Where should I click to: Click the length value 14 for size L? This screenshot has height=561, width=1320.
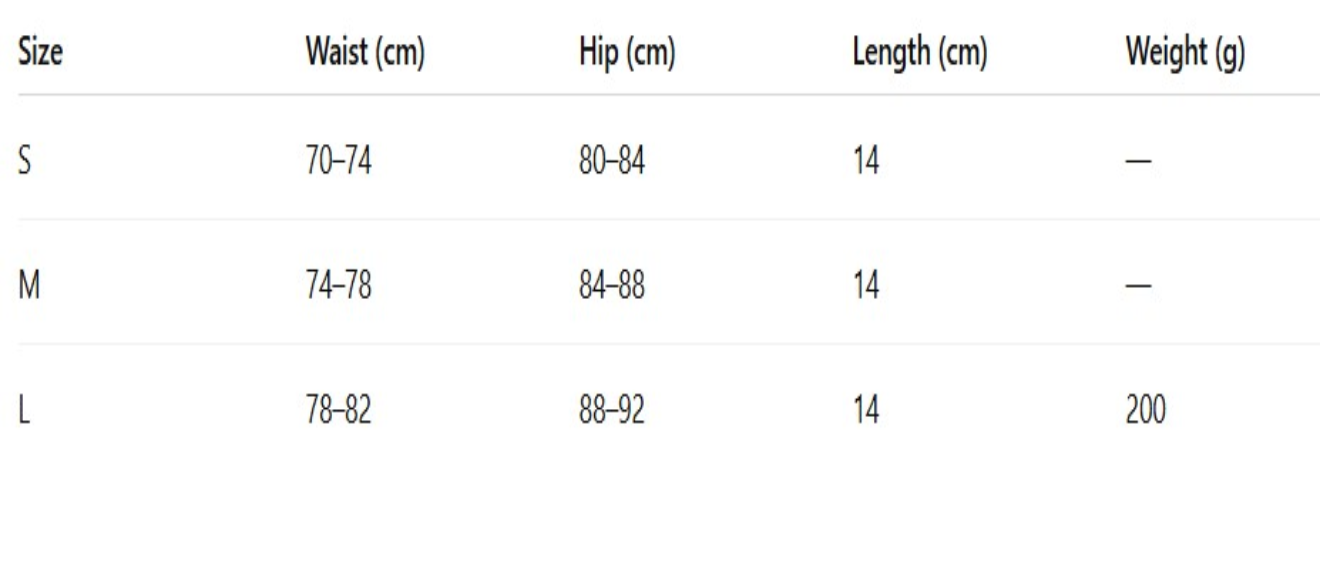point(865,411)
